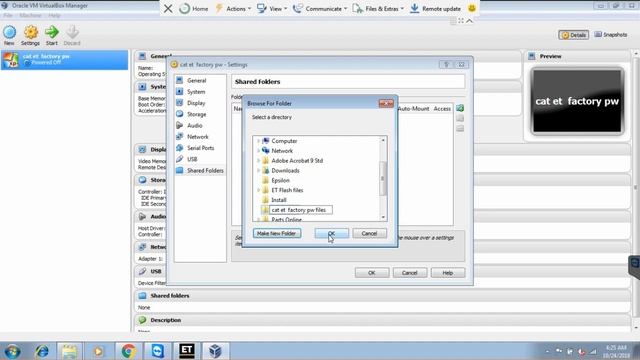
Task: Open the Files & Extras dropdown
Action: click(378, 9)
